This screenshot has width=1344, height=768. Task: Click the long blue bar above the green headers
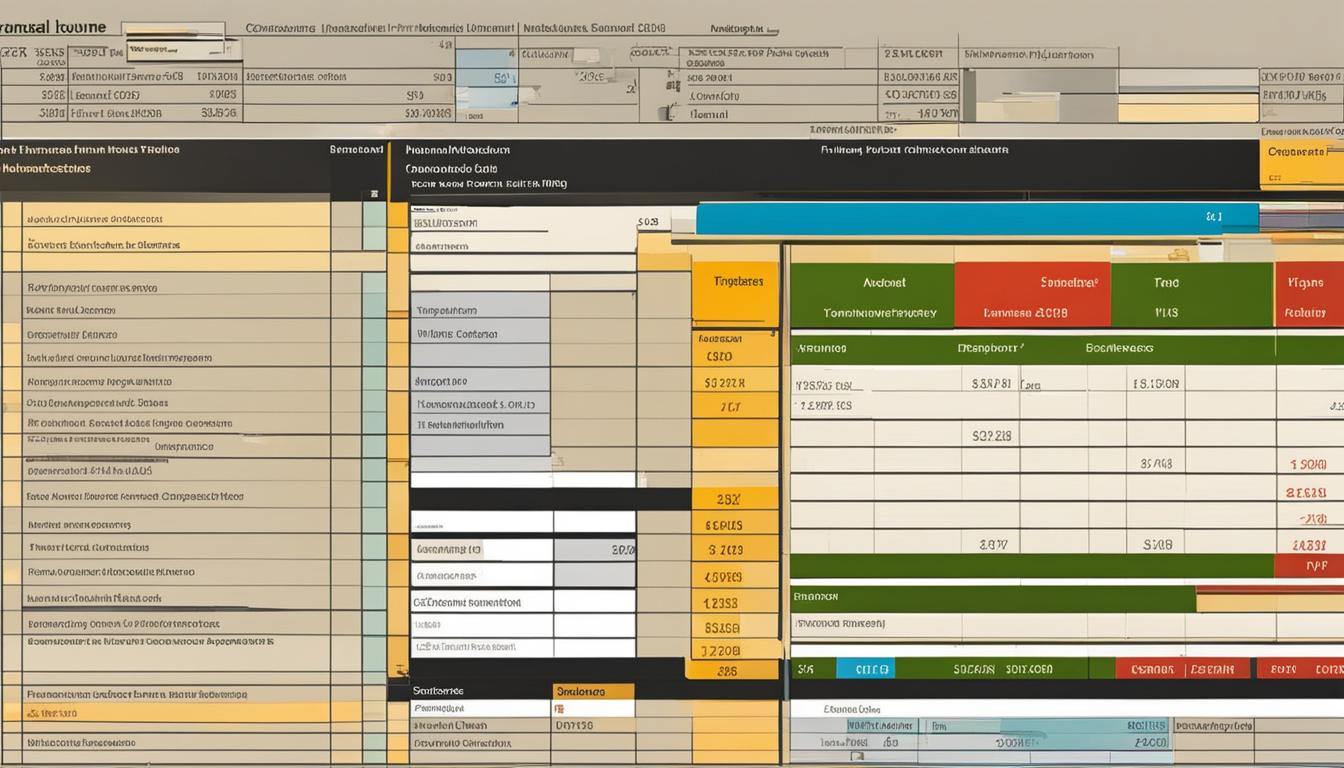[x=976, y=218]
